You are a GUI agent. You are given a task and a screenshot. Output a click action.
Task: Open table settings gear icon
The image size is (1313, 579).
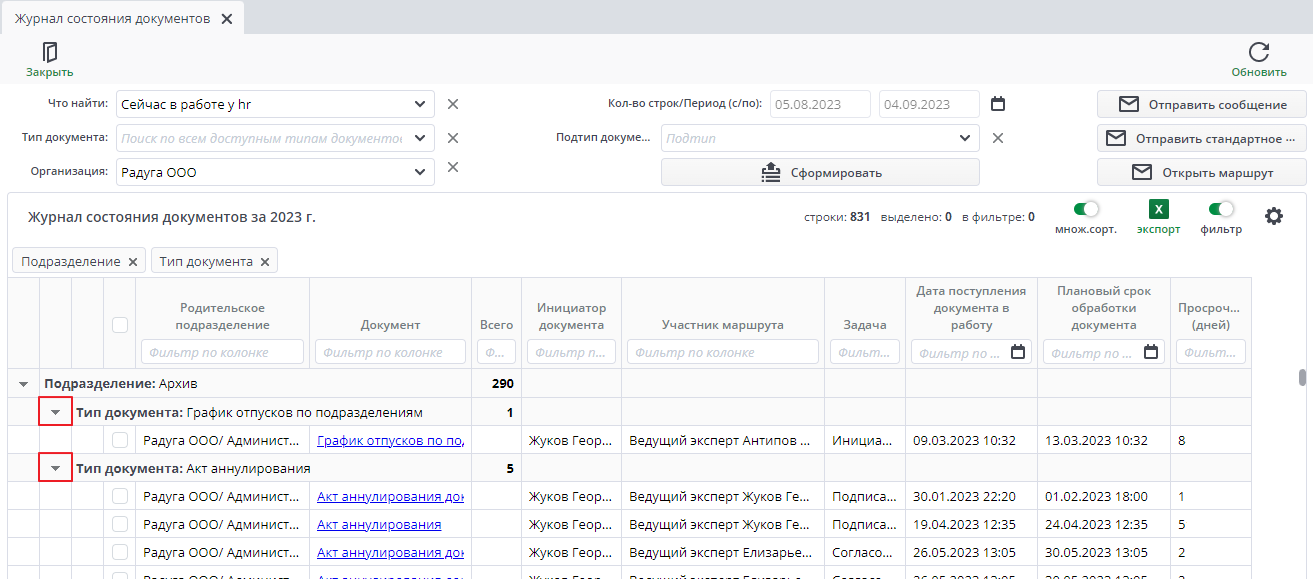tap(1273, 216)
